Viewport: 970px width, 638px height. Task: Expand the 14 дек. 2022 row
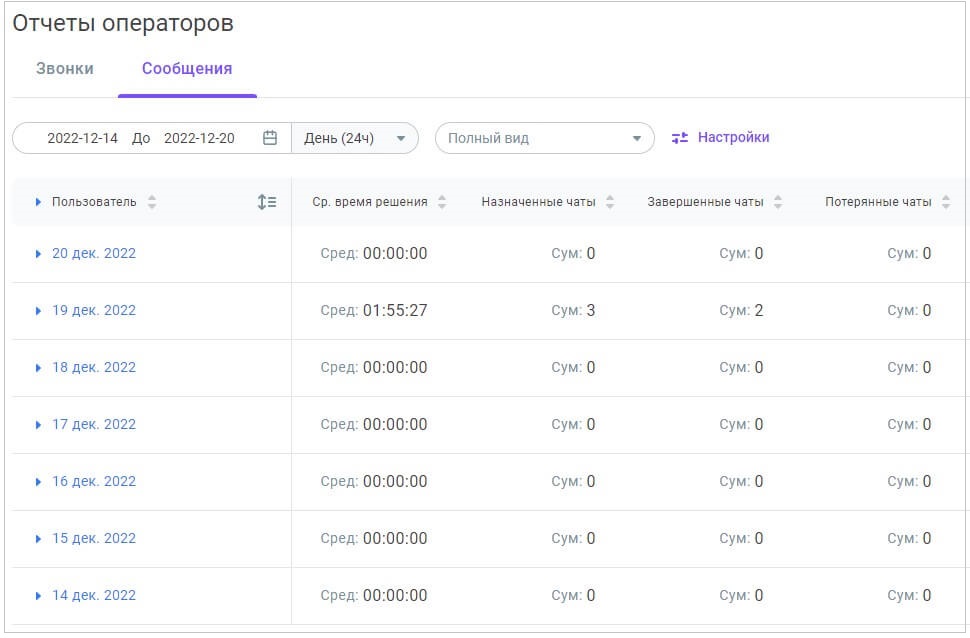[x=38, y=596]
